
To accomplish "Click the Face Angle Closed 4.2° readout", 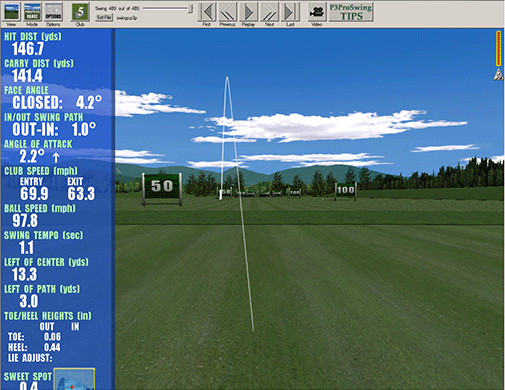I will [x=57, y=102].
